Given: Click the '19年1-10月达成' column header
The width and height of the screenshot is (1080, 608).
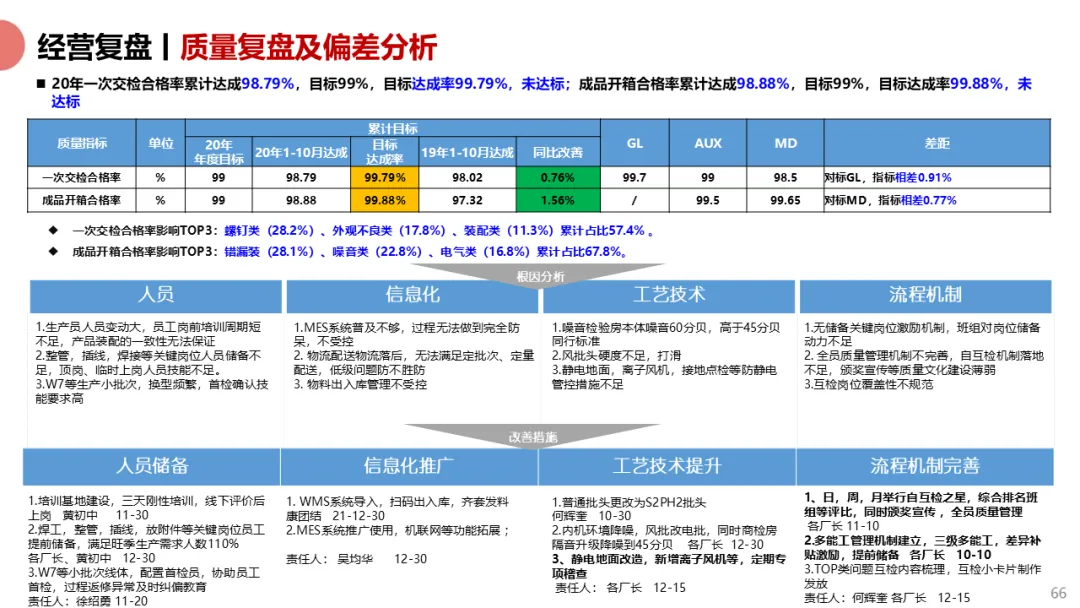Looking at the screenshot, I should (x=467, y=152).
